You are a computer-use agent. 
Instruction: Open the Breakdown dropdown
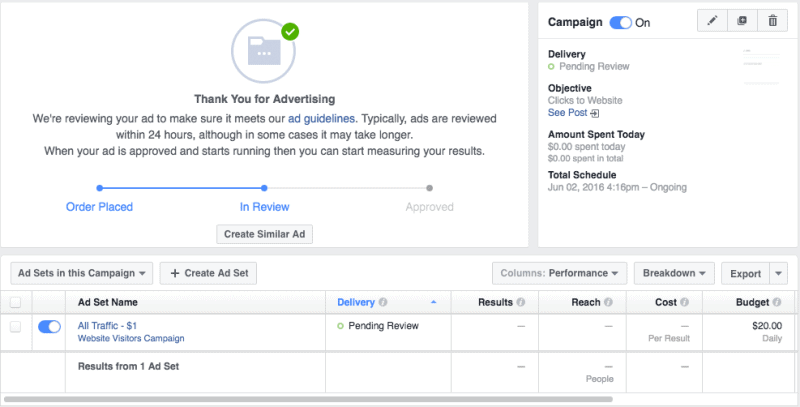coord(676,273)
